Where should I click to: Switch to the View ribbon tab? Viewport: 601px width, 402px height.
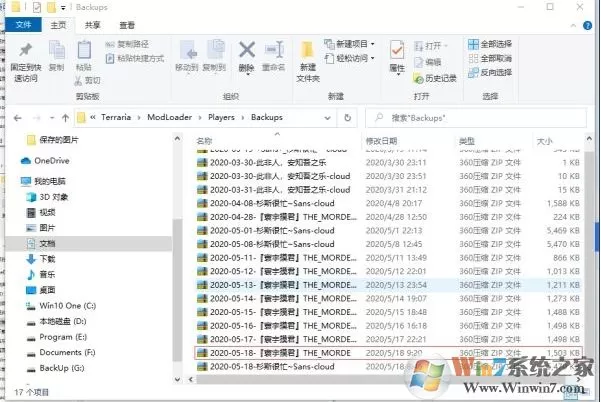127,25
